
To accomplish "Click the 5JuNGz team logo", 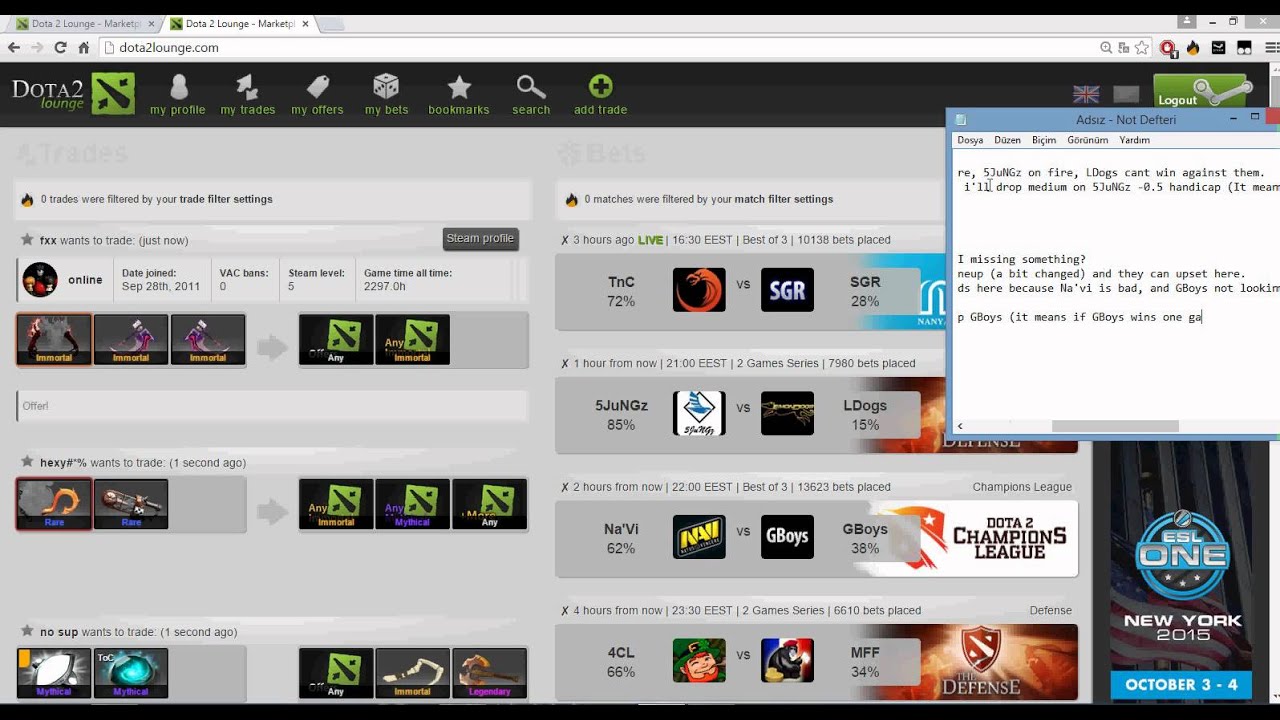I will click(699, 413).
